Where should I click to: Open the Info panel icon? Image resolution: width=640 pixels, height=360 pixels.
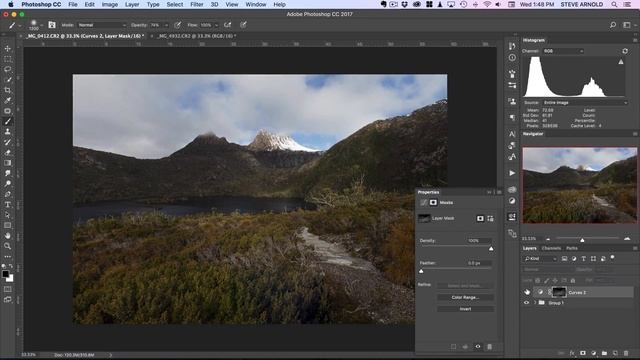tap(512, 58)
